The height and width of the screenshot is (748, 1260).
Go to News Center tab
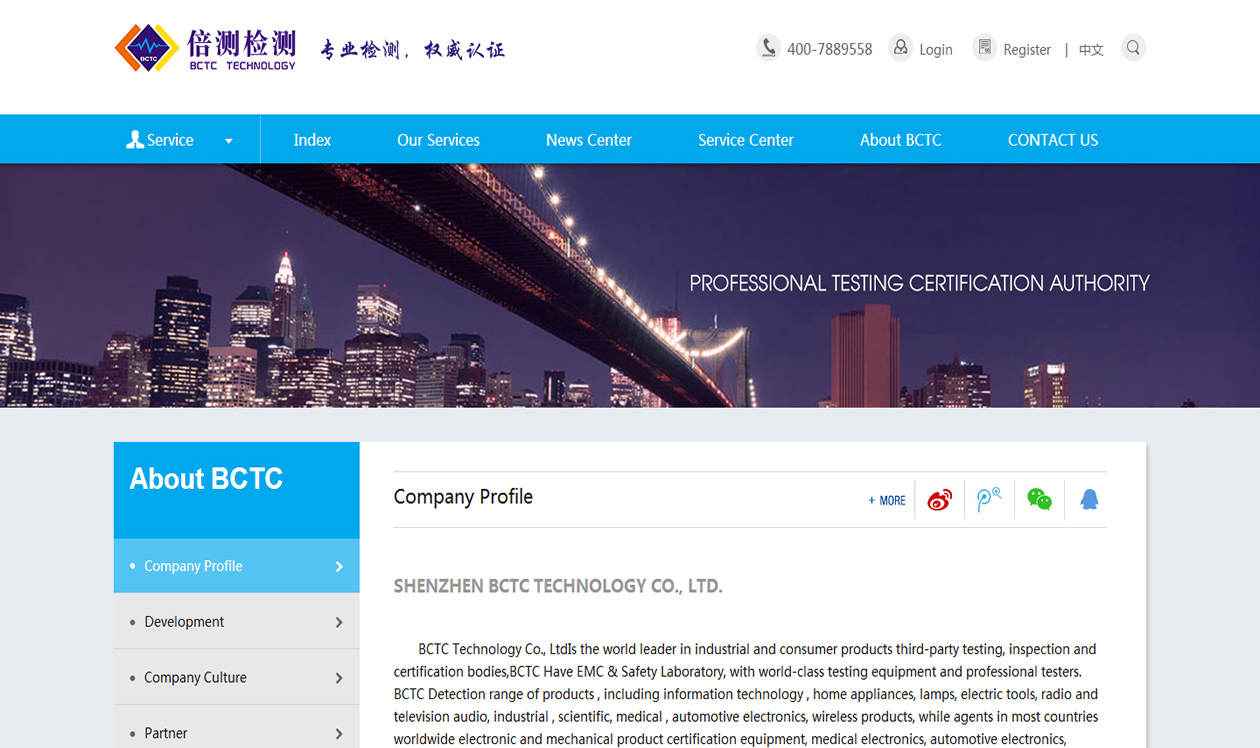(x=589, y=140)
